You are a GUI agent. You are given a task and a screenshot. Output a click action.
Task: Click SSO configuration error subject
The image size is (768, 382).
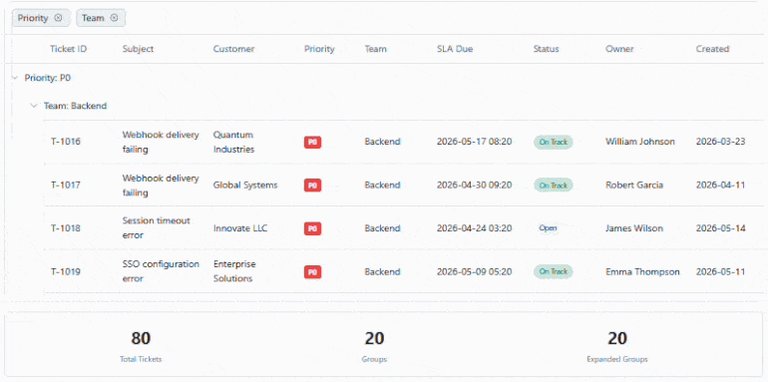tap(161, 271)
